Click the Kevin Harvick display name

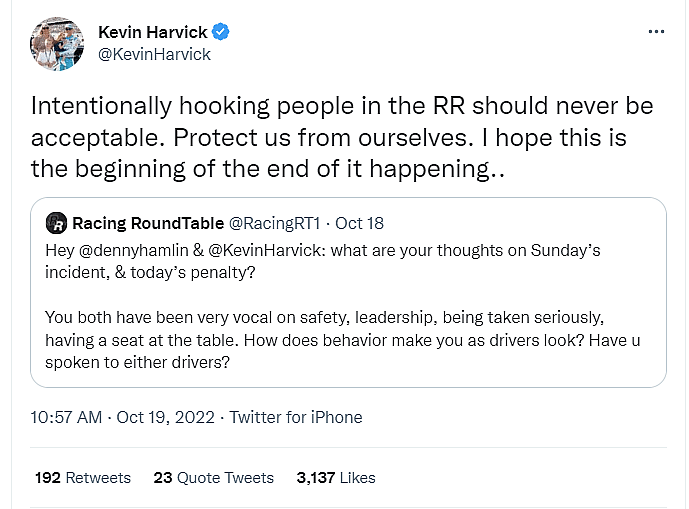point(153,32)
